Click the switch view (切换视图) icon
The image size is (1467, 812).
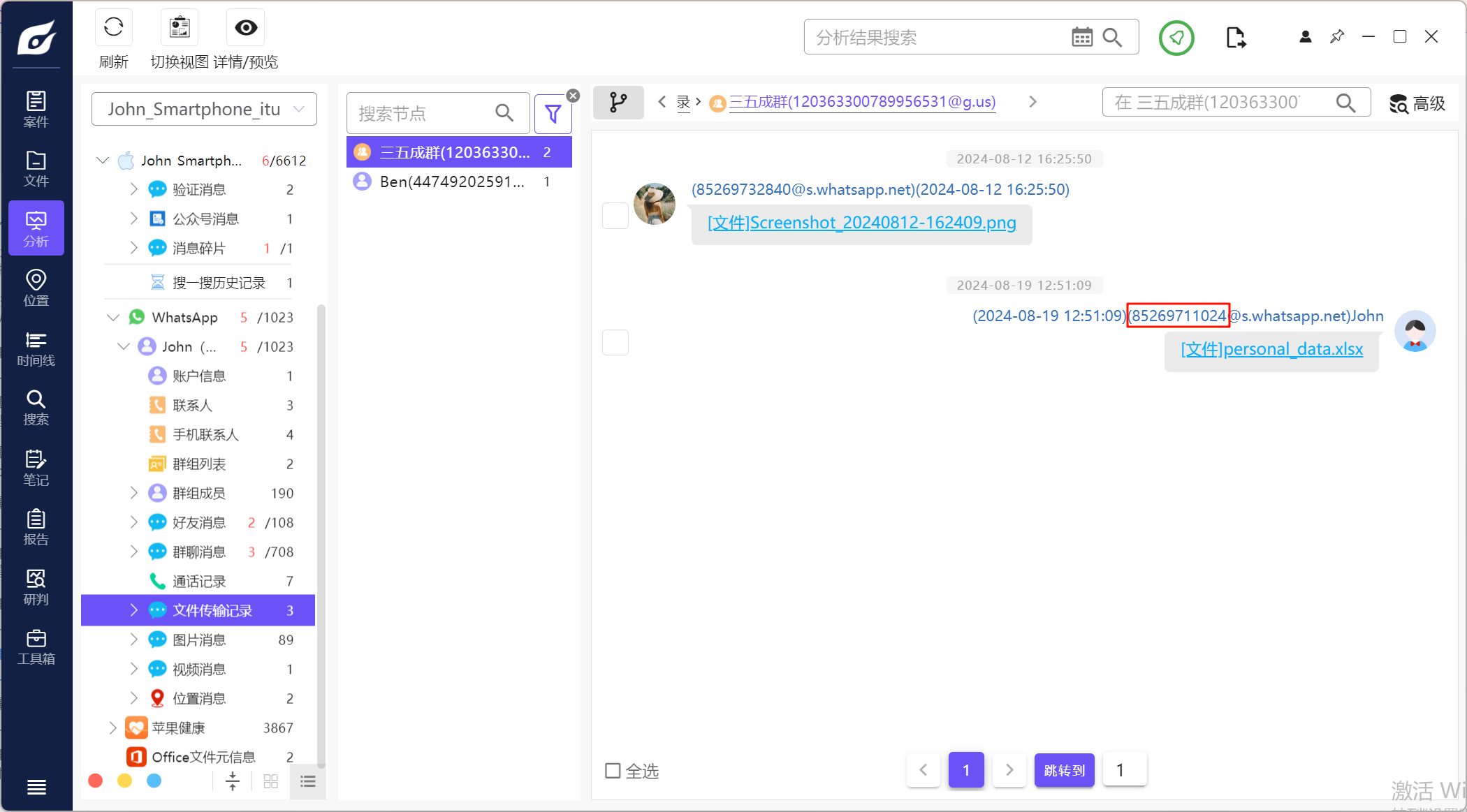(180, 28)
